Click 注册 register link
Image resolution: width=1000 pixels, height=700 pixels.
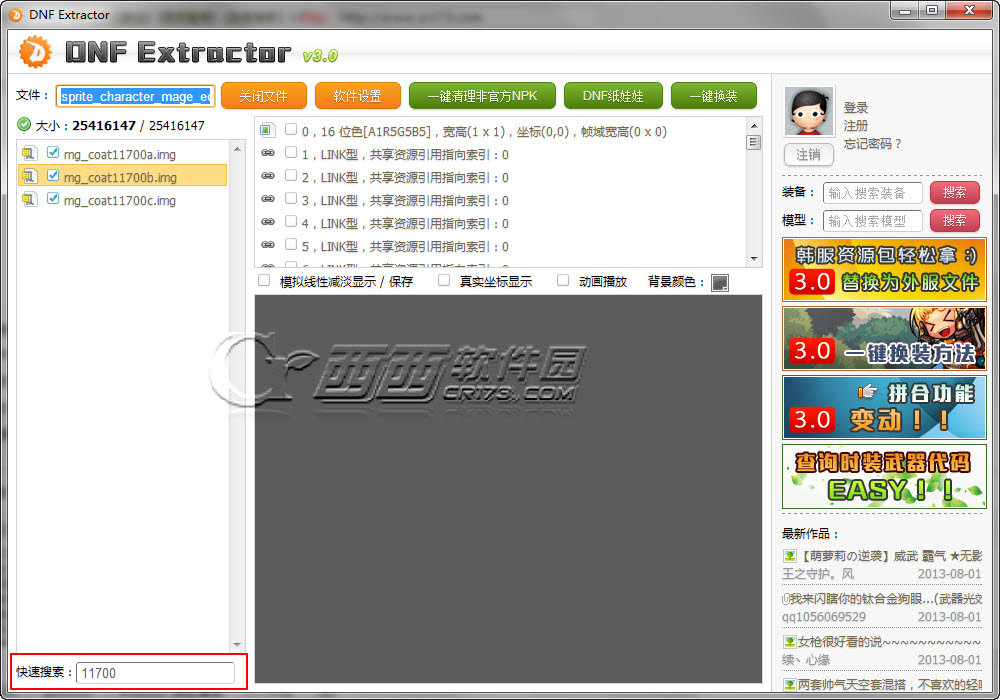pos(856,126)
